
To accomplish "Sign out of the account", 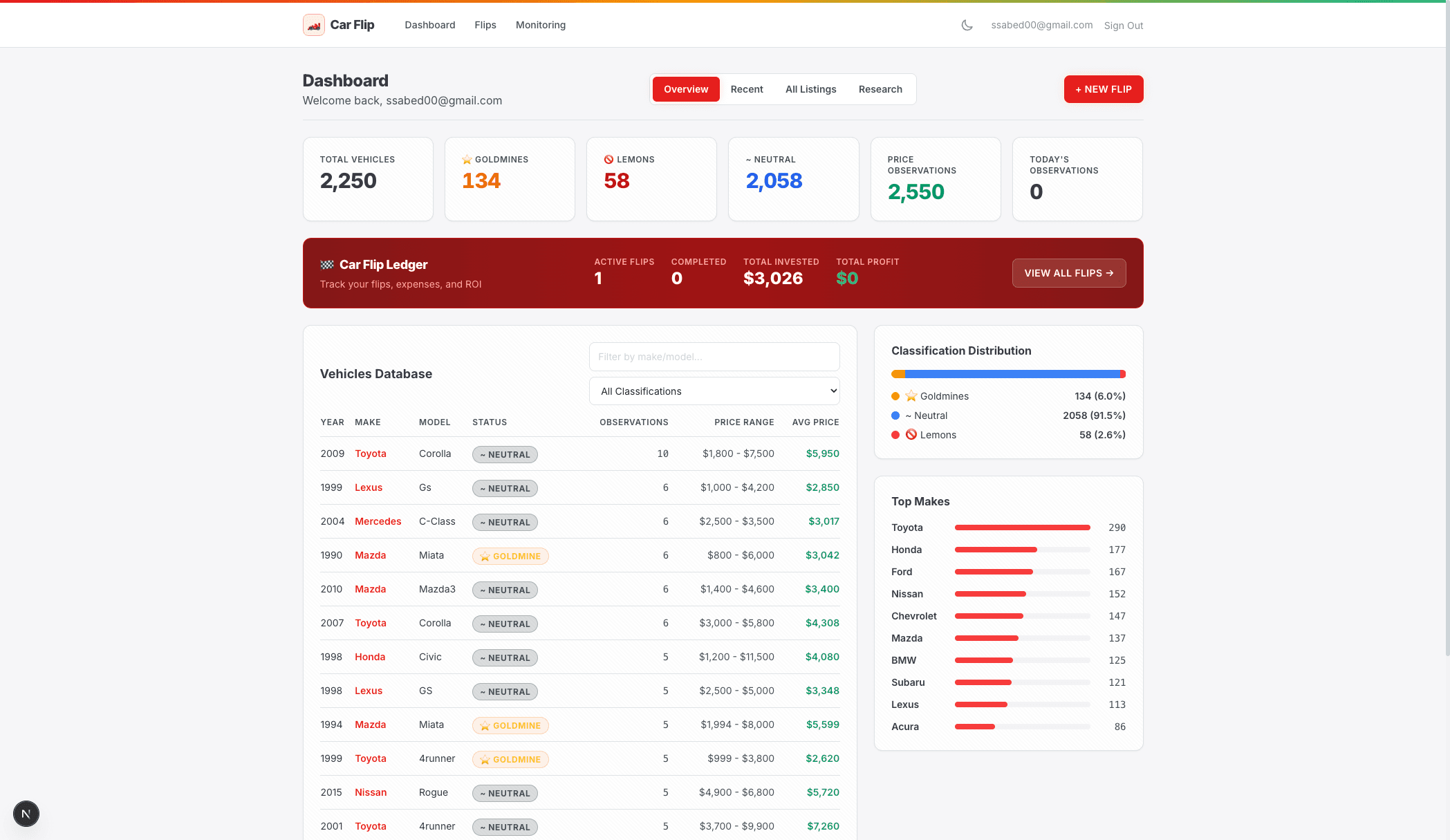I will click(x=1123, y=25).
